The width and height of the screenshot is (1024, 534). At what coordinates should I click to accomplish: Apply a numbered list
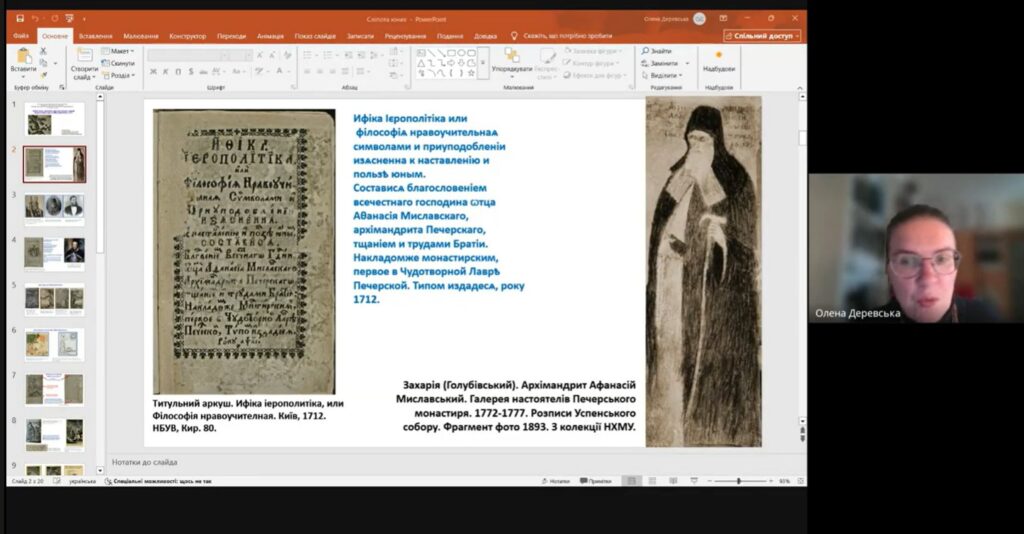click(328, 55)
